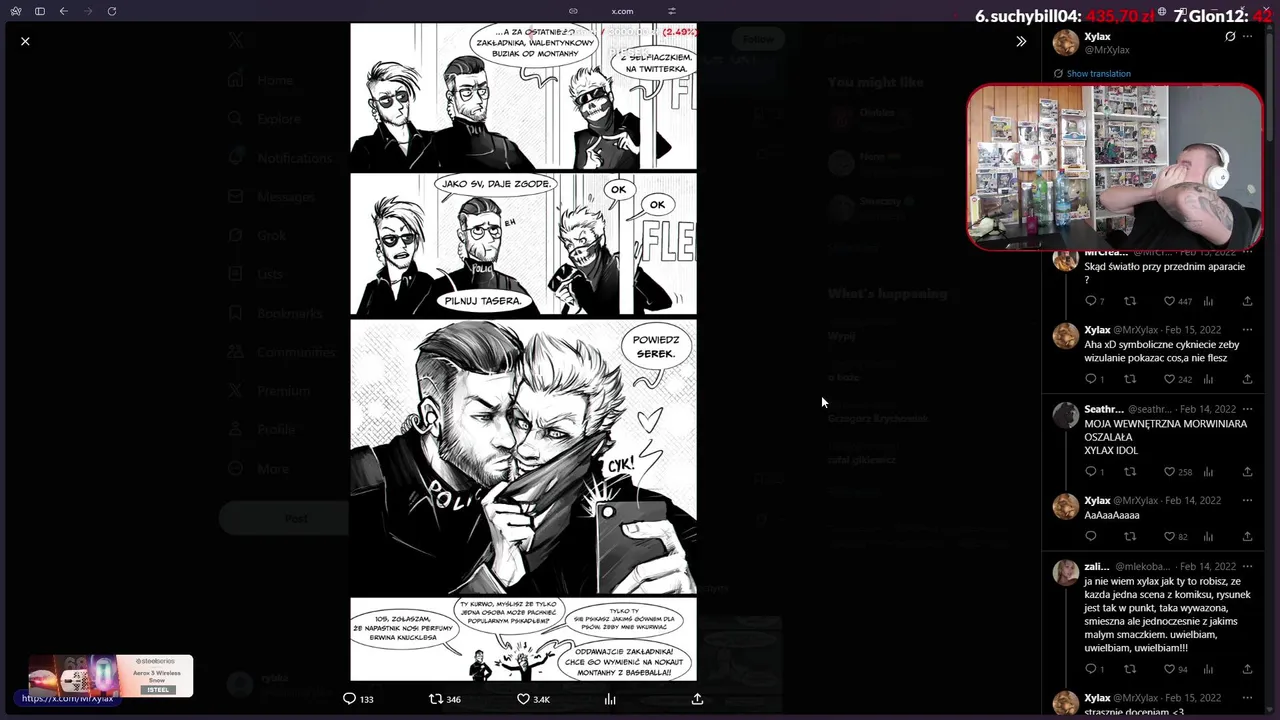
Task: Open more options on Xylax's main post
Action: (x=1247, y=37)
